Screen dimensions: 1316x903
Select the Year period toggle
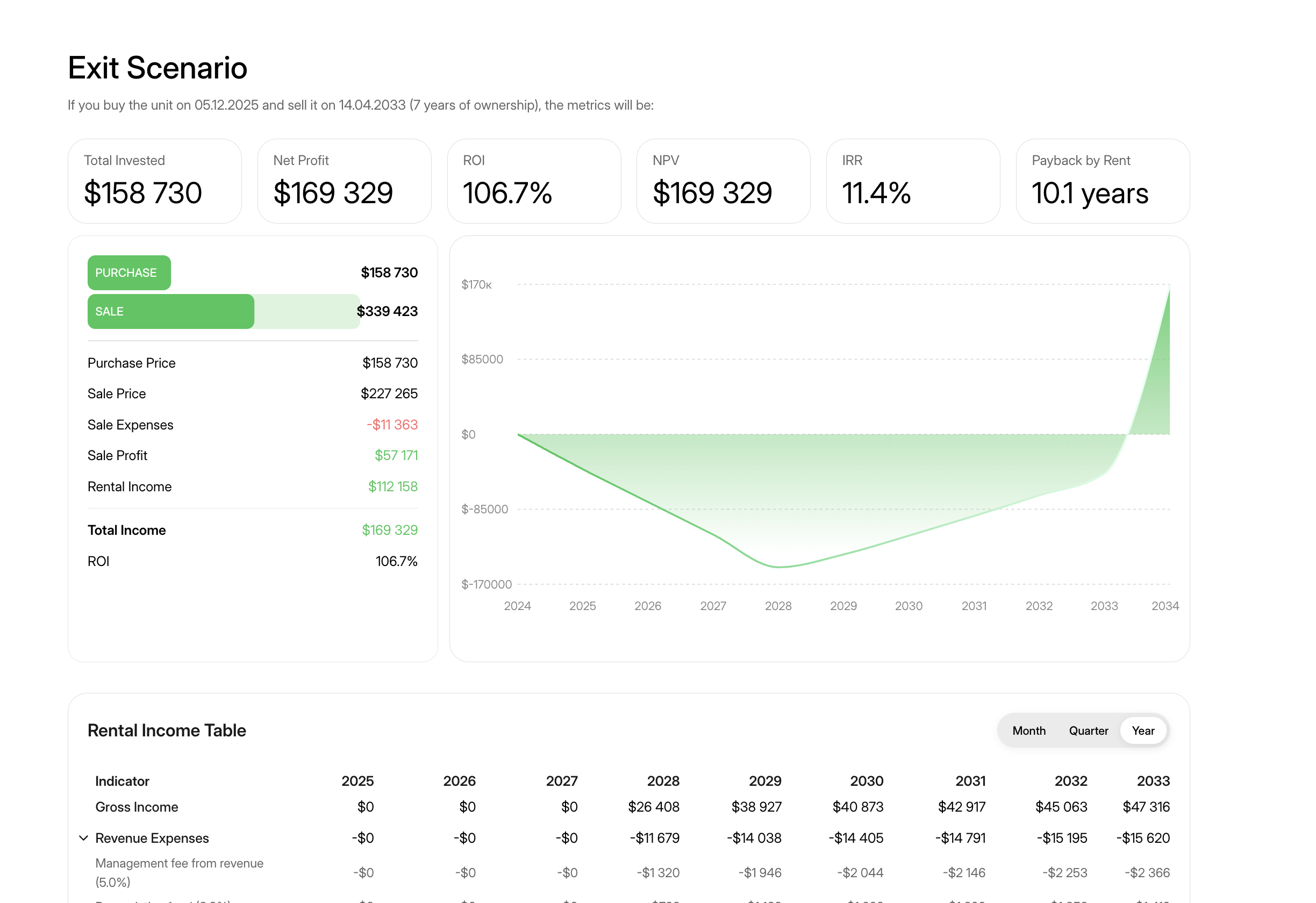coord(1143,730)
